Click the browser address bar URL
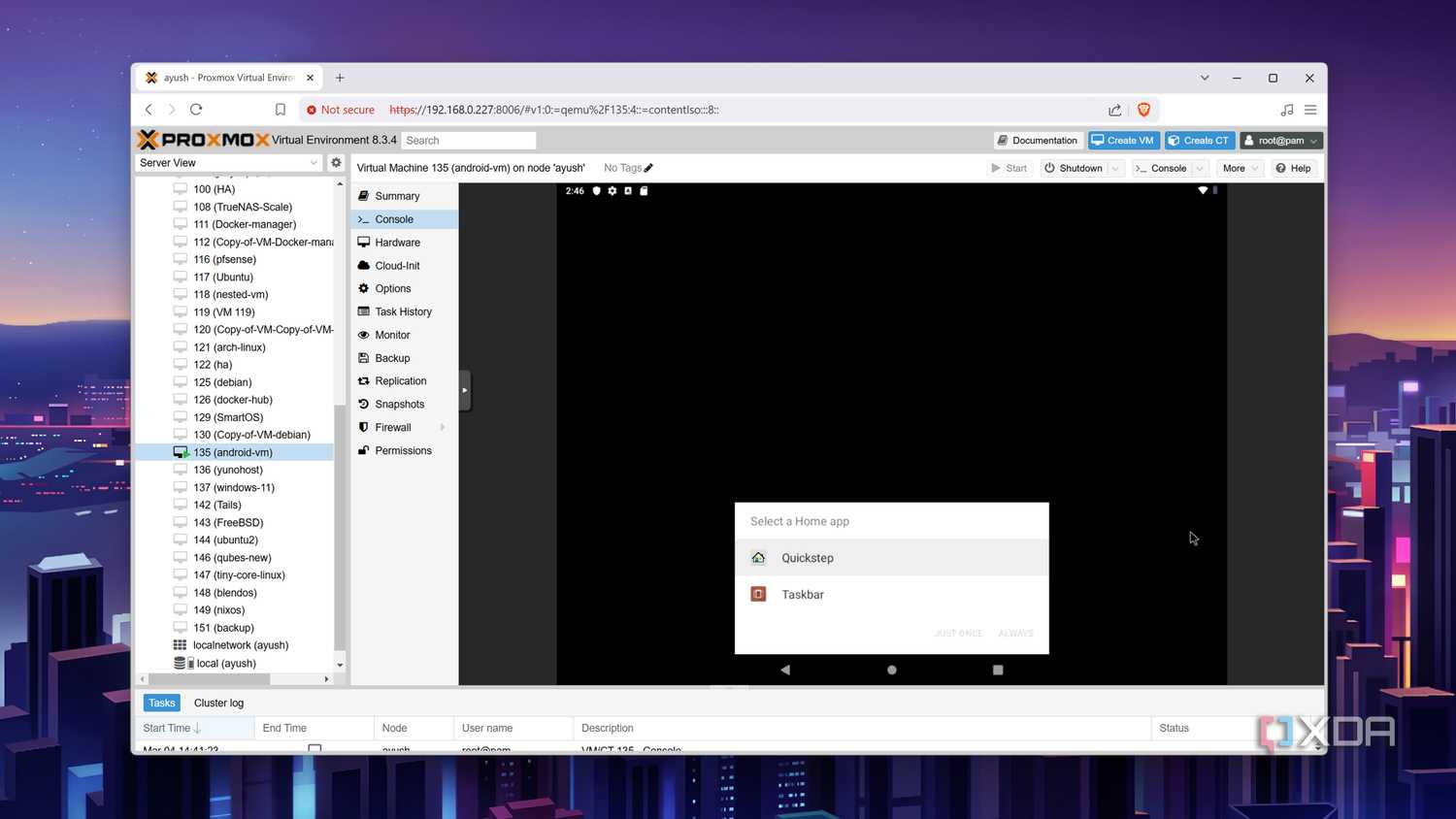Screen dimensions: 1456x819 pos(553,110)
